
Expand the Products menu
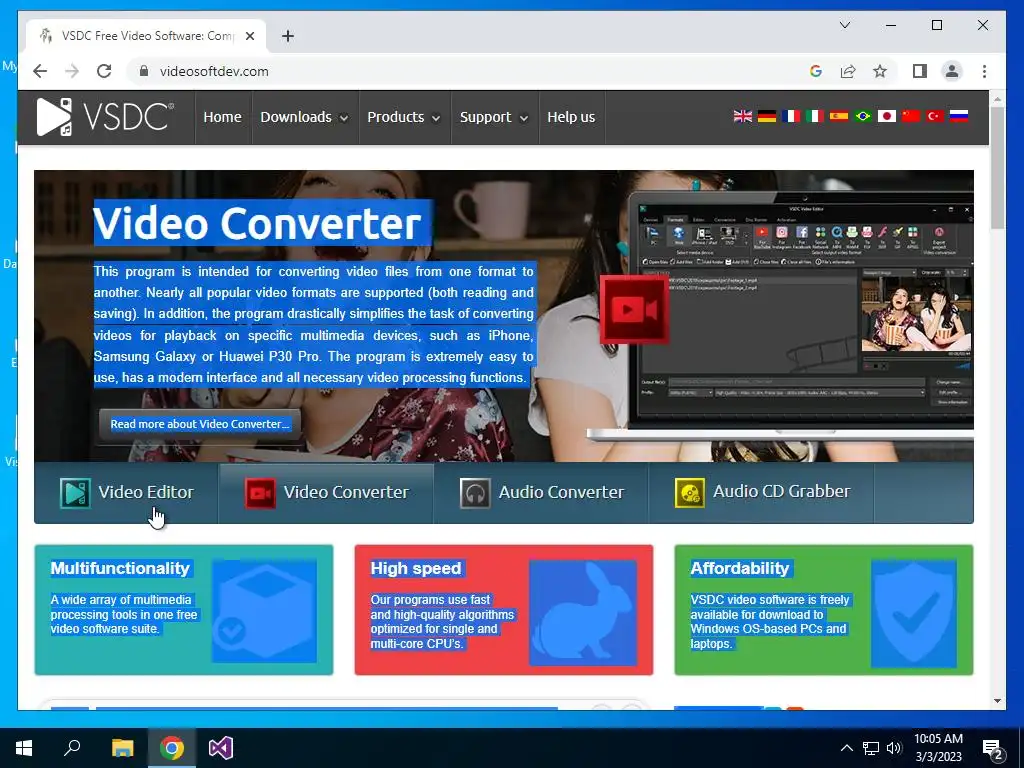pyautogui.click(x=404, y=118)
